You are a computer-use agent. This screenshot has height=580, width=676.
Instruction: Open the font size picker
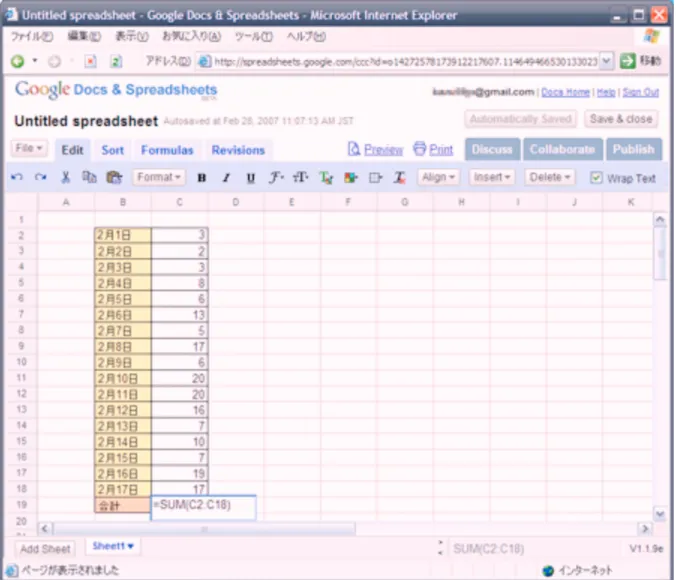(x=301, y=177)
